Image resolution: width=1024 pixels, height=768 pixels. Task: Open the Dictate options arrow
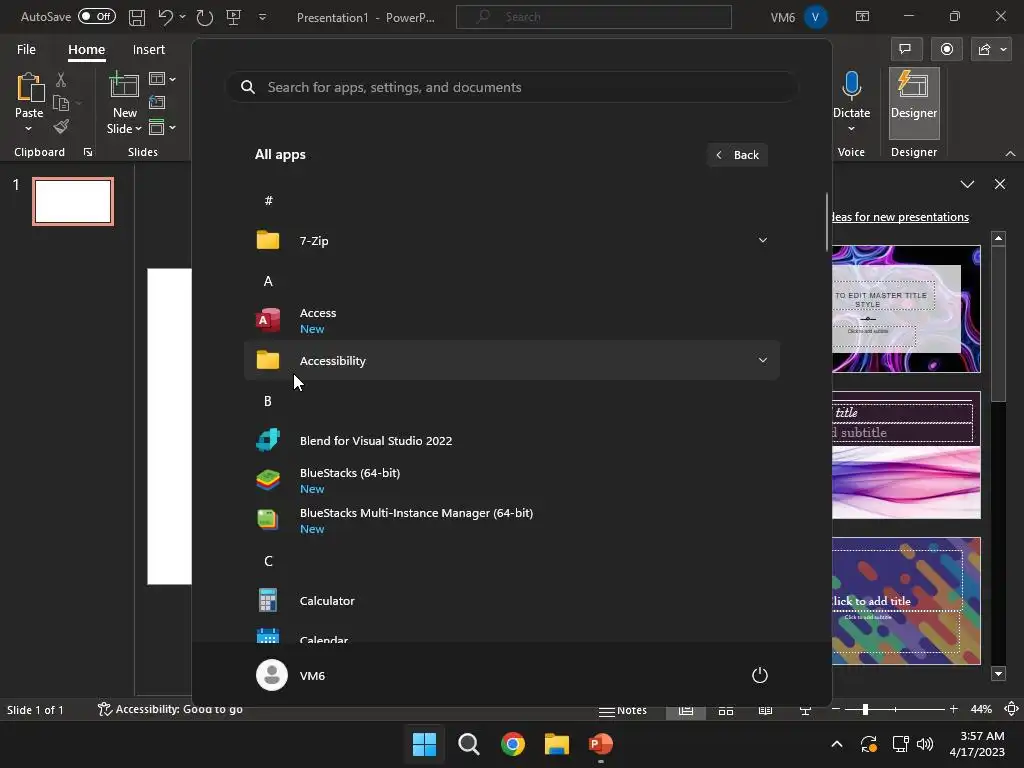click(851, 129)
